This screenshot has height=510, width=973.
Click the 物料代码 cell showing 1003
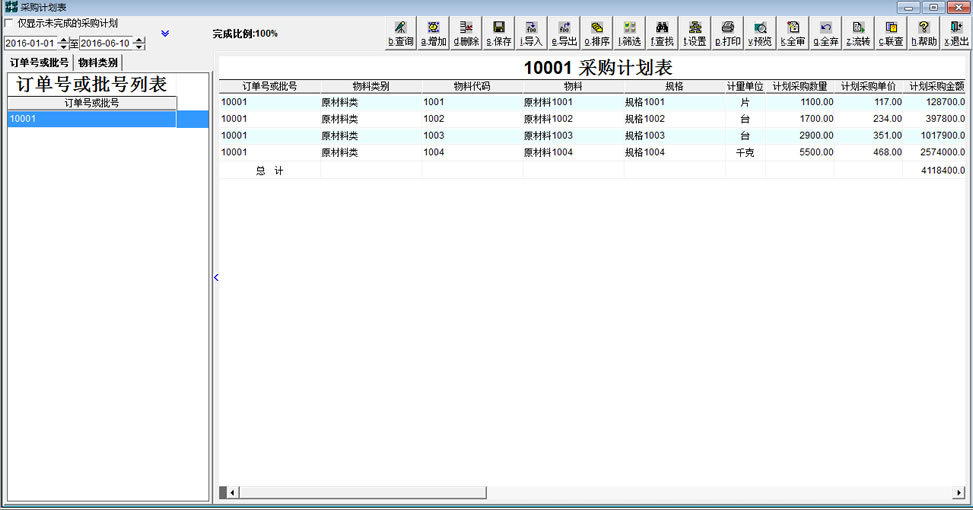point(471,136)
